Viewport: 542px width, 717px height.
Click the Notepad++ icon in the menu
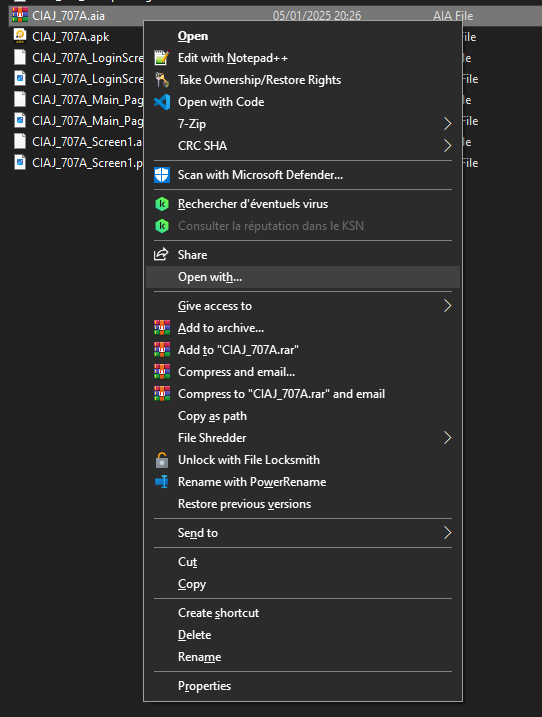[x=162, y=58]
